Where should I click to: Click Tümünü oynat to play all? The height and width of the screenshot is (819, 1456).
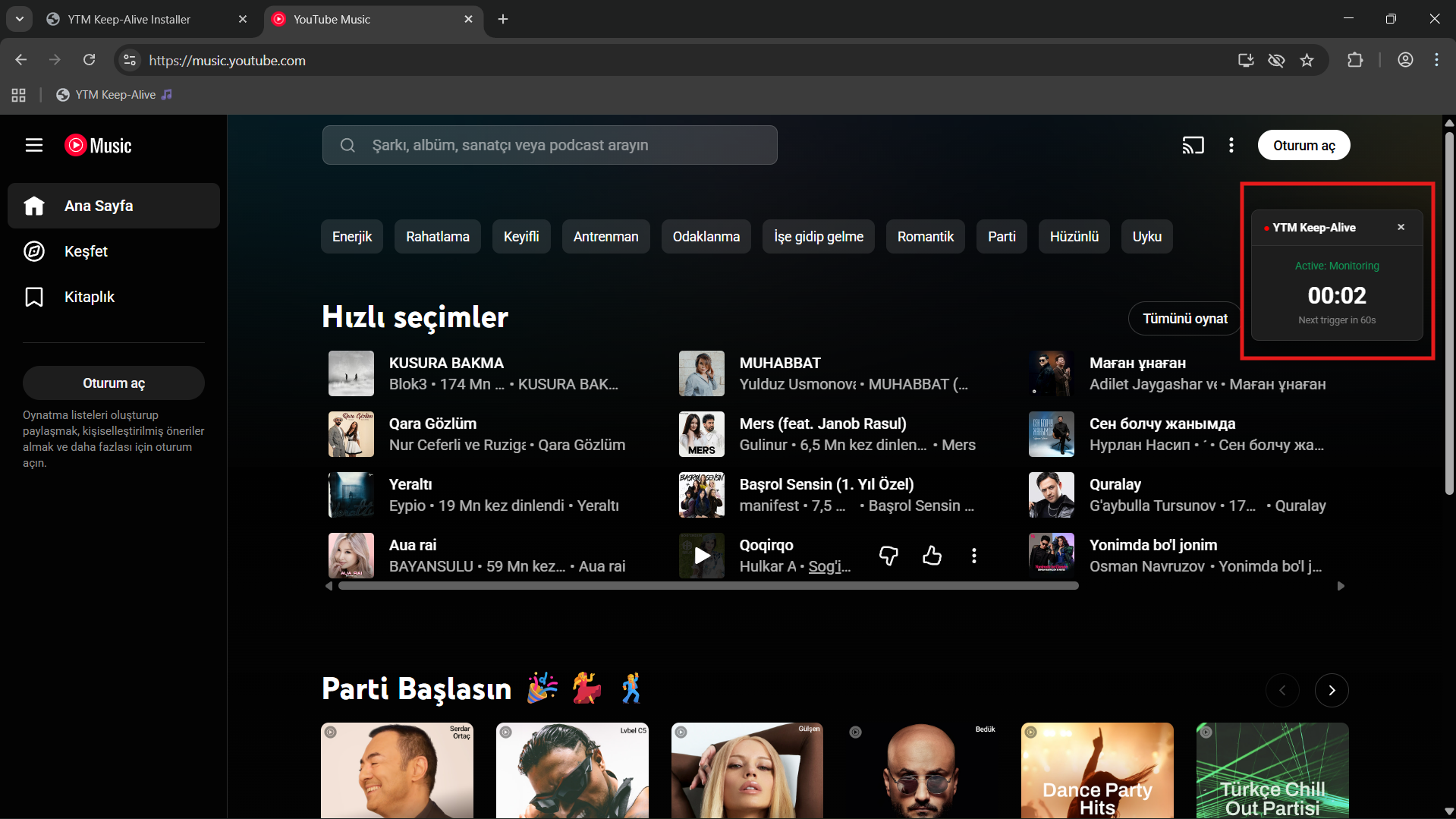click(1184, 318)
